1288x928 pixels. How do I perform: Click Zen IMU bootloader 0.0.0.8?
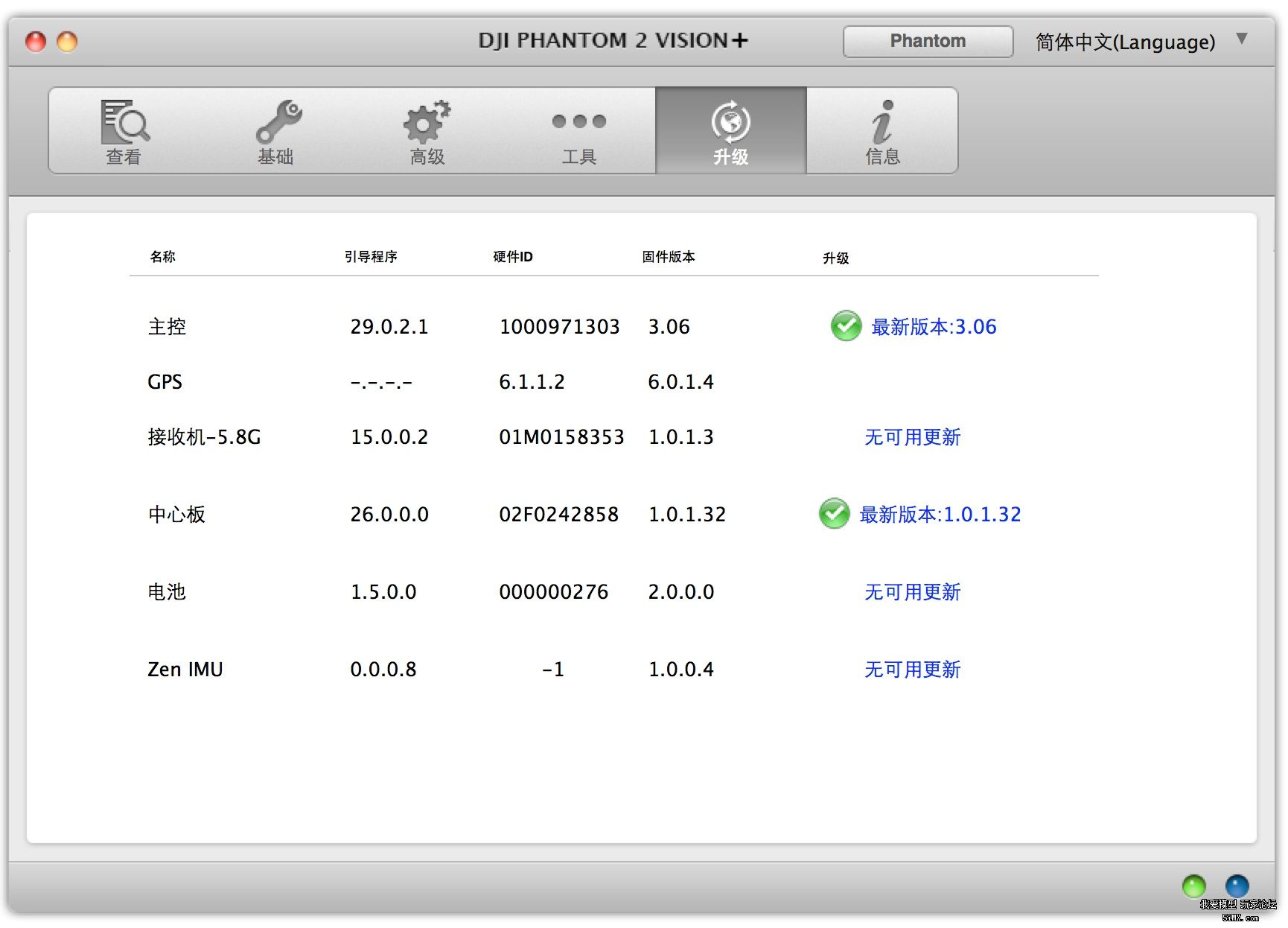tap(383, 669)
